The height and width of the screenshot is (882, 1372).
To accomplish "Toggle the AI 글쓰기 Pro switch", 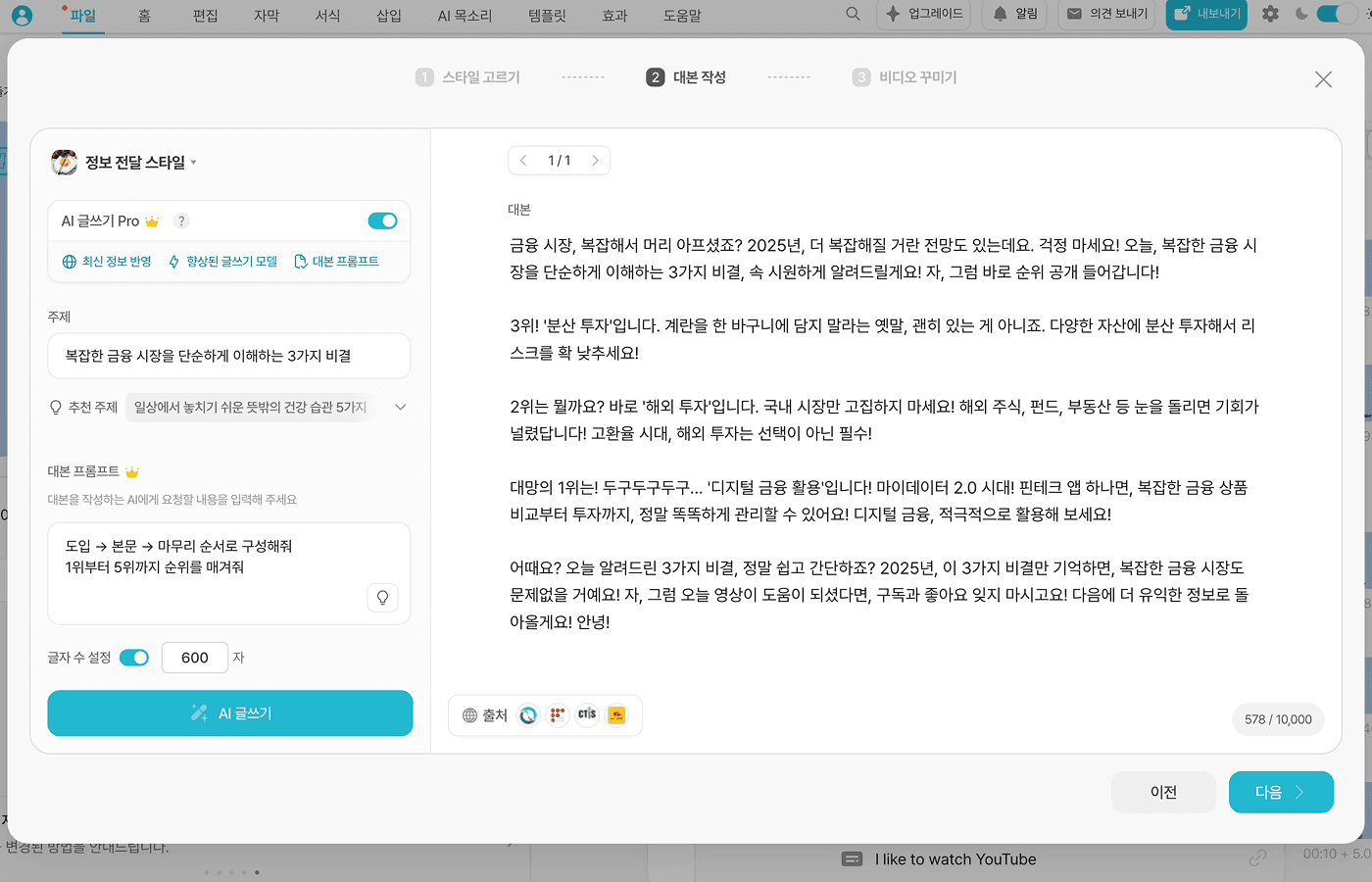I will 382,221.
